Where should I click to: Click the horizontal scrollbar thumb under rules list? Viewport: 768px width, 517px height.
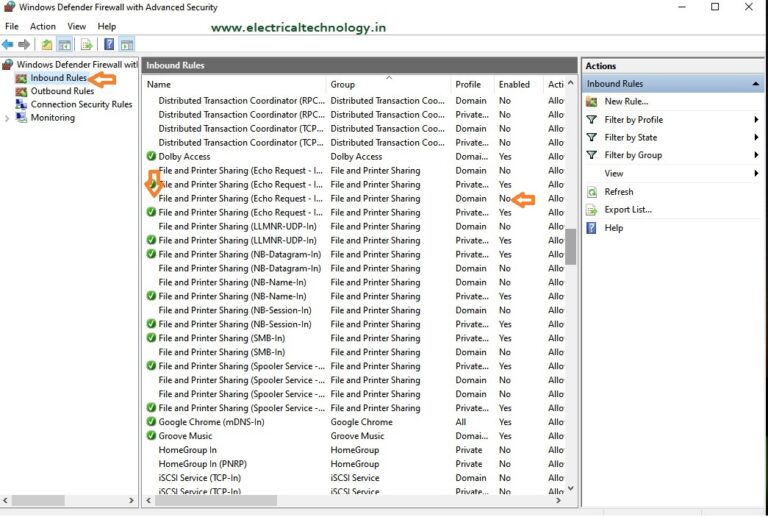[x=216, y=500]
